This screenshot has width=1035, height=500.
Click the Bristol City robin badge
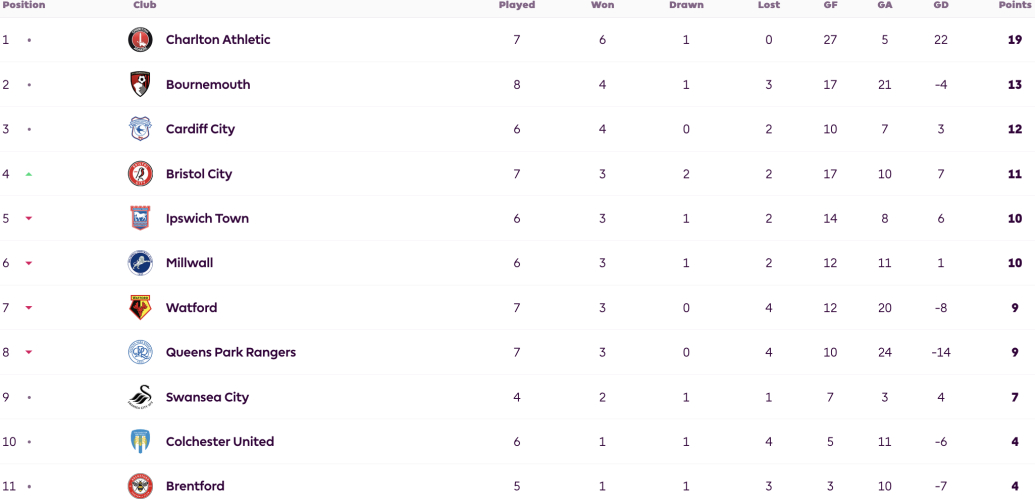[x=140, y=174]
